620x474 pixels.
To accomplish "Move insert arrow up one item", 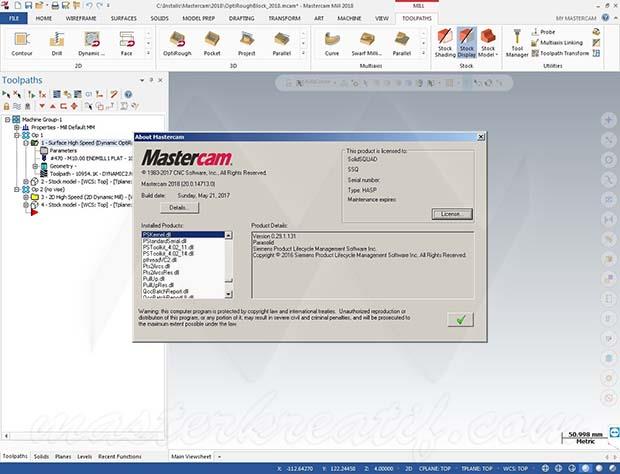I will 53,106.
